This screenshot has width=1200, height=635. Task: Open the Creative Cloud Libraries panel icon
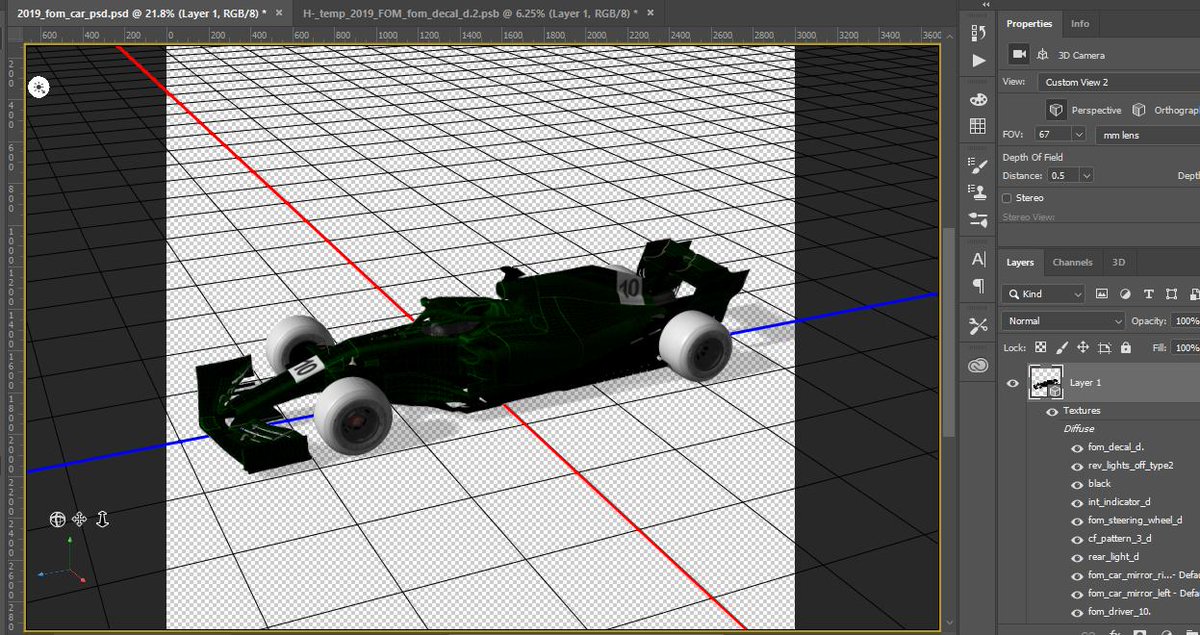(978, 367)
